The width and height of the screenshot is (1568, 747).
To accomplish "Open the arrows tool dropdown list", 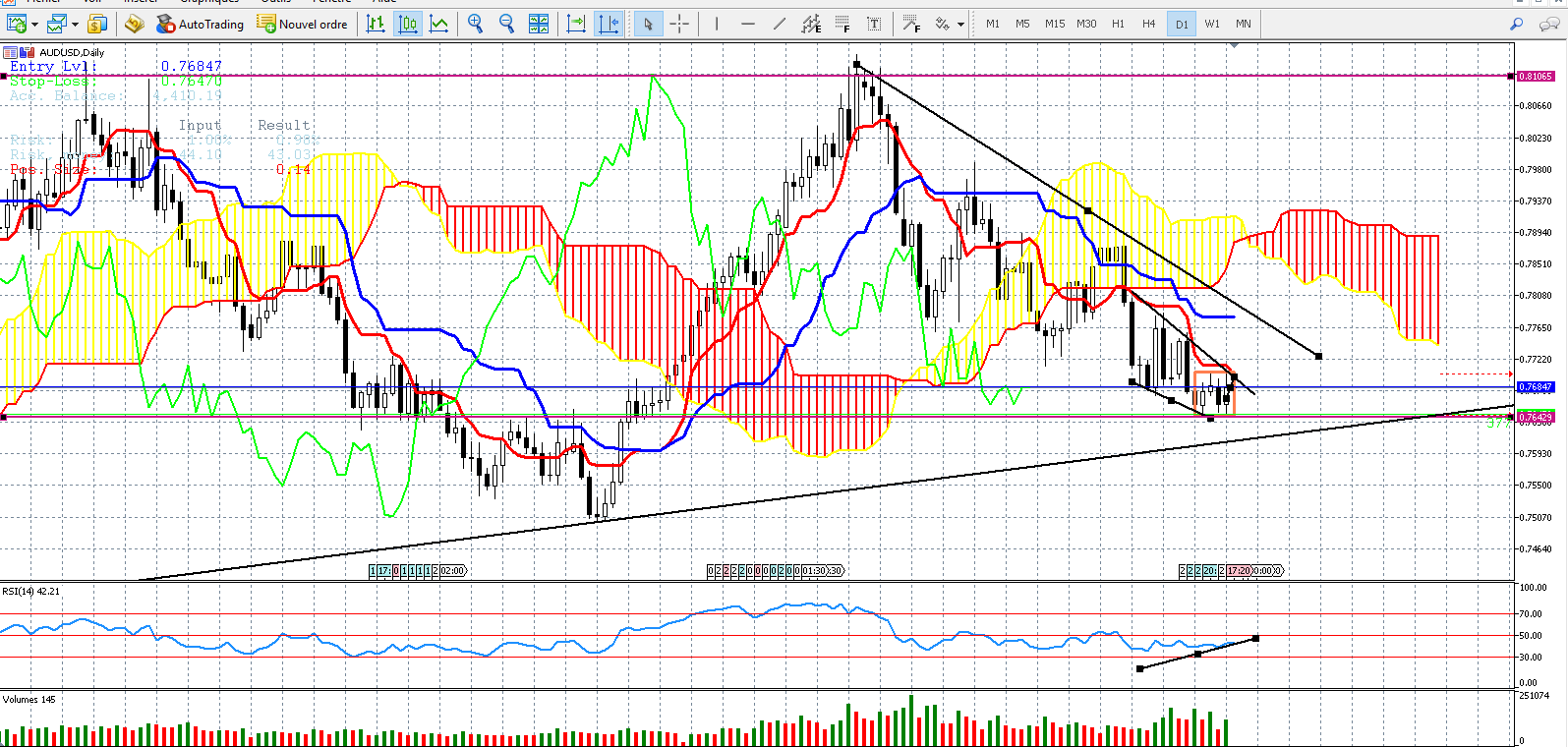I will 960,24.
